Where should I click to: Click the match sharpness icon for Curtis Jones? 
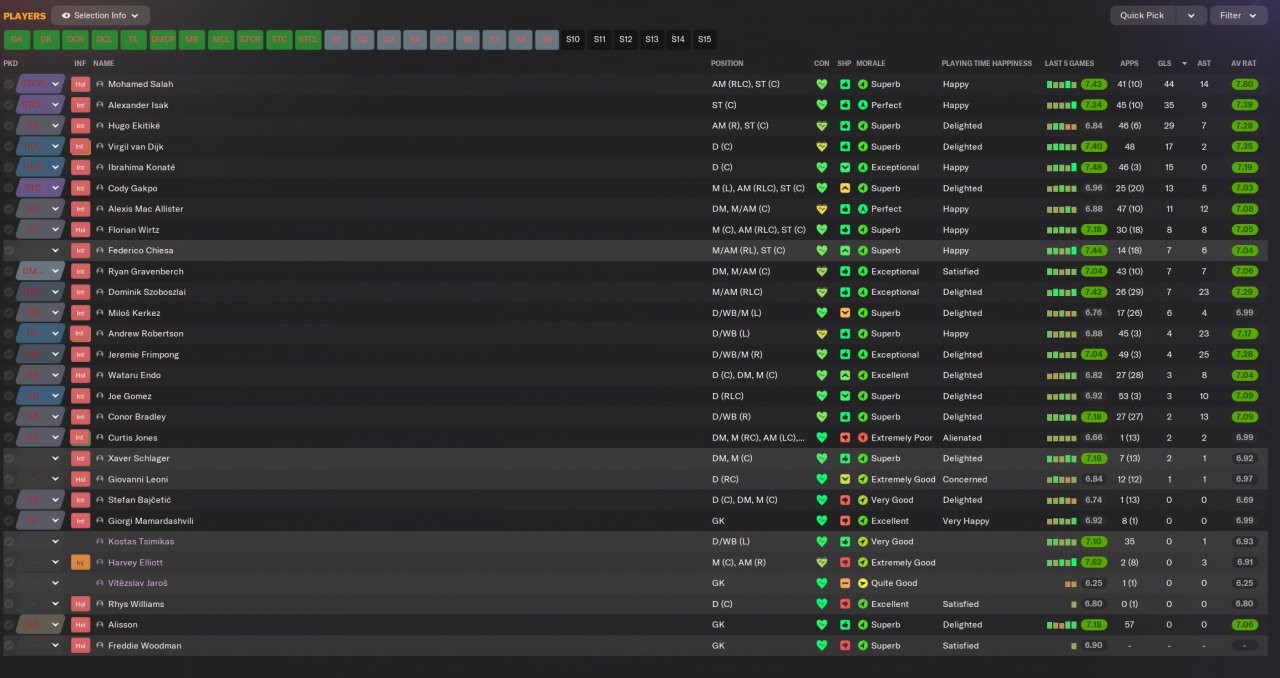point(845,438)
